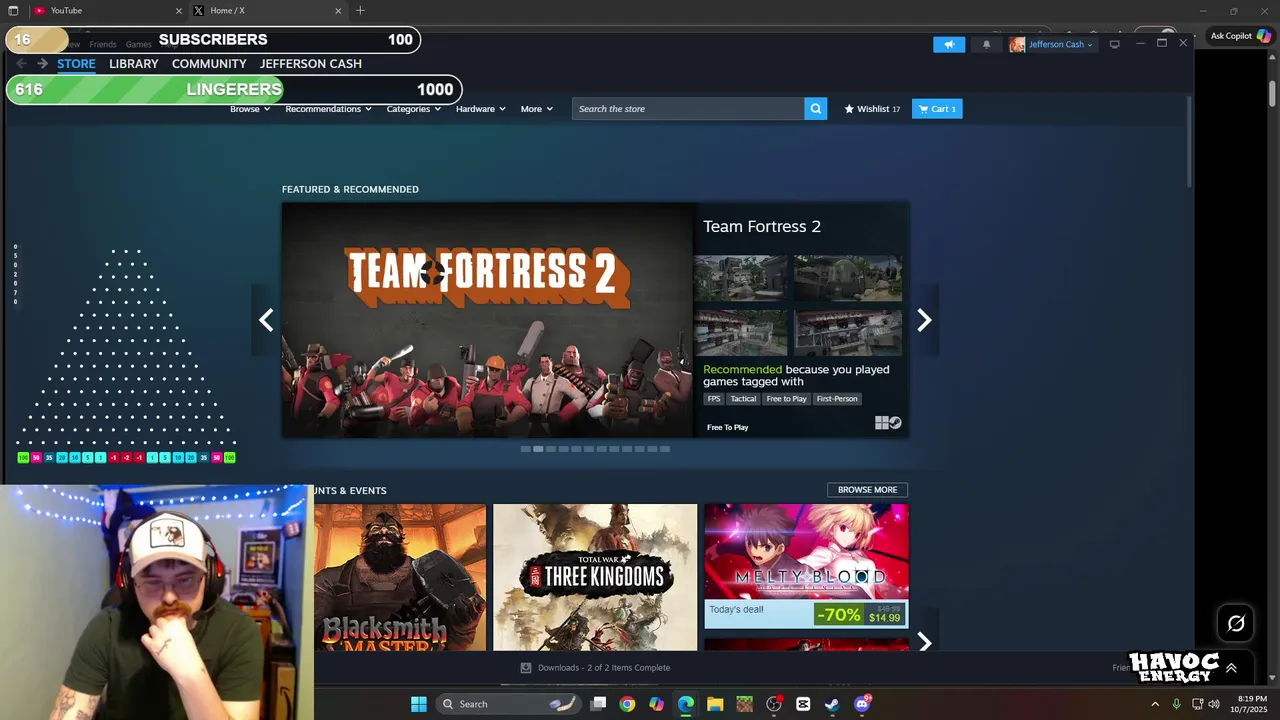This screenshot has width=1280, height=720.
Task: Click the highlighted featured carousel page dot
Action: [x=538, y=449]
